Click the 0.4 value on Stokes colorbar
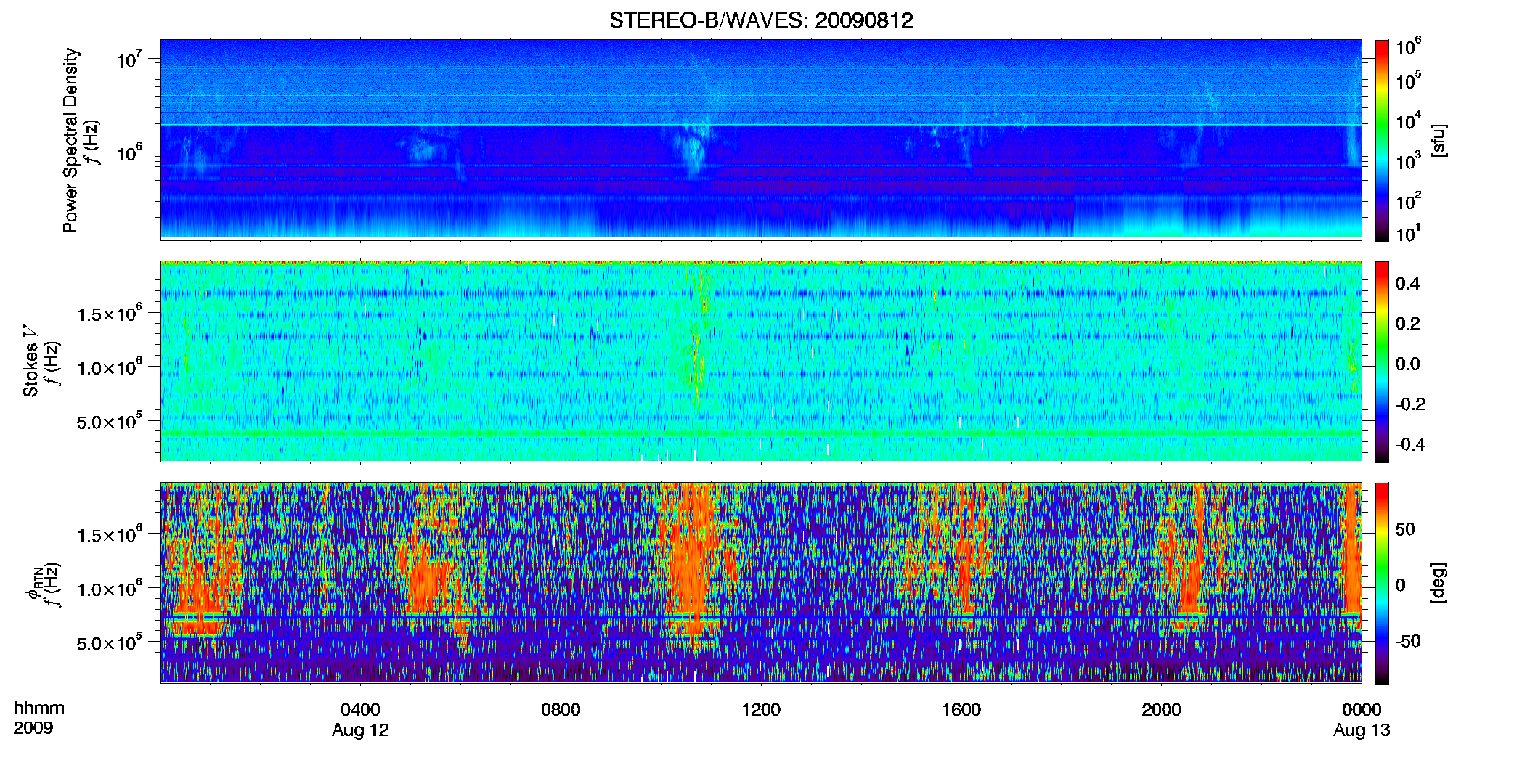1522x784 pixels. pyautogui.click(x=1407, y=284)
